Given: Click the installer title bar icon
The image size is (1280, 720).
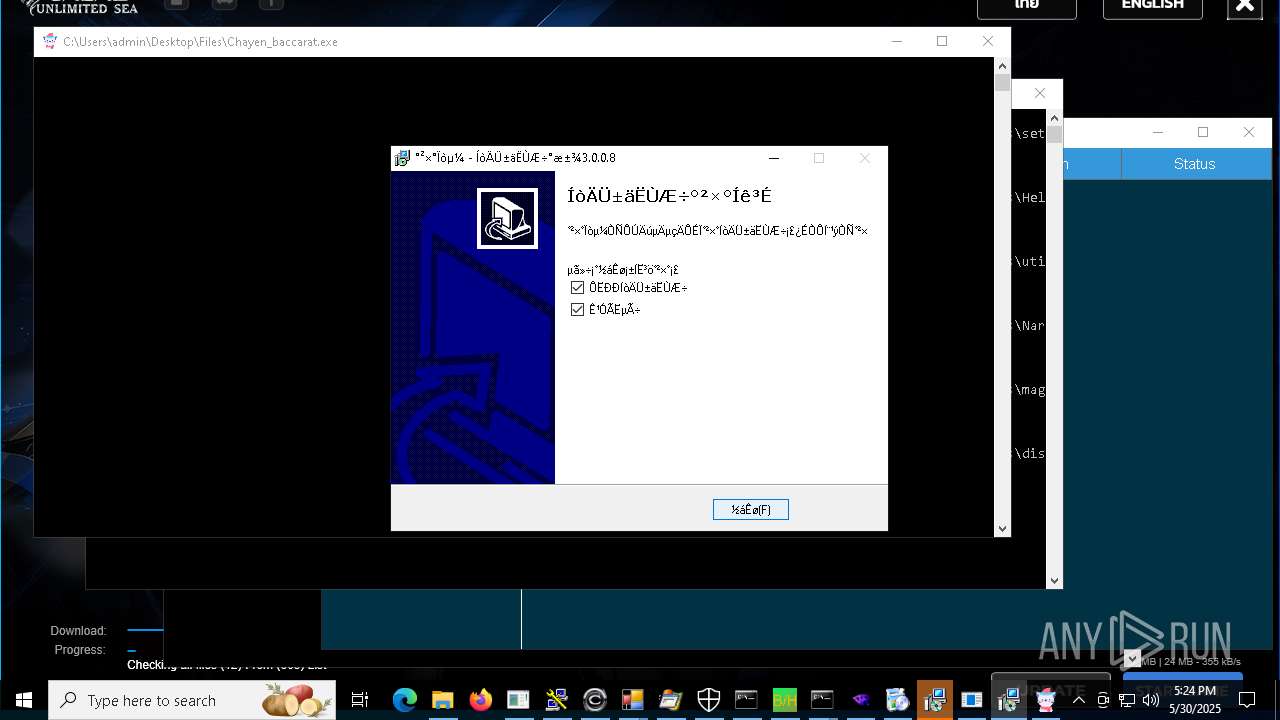Looking at the screenshot, I should click(x=402, y=158).
